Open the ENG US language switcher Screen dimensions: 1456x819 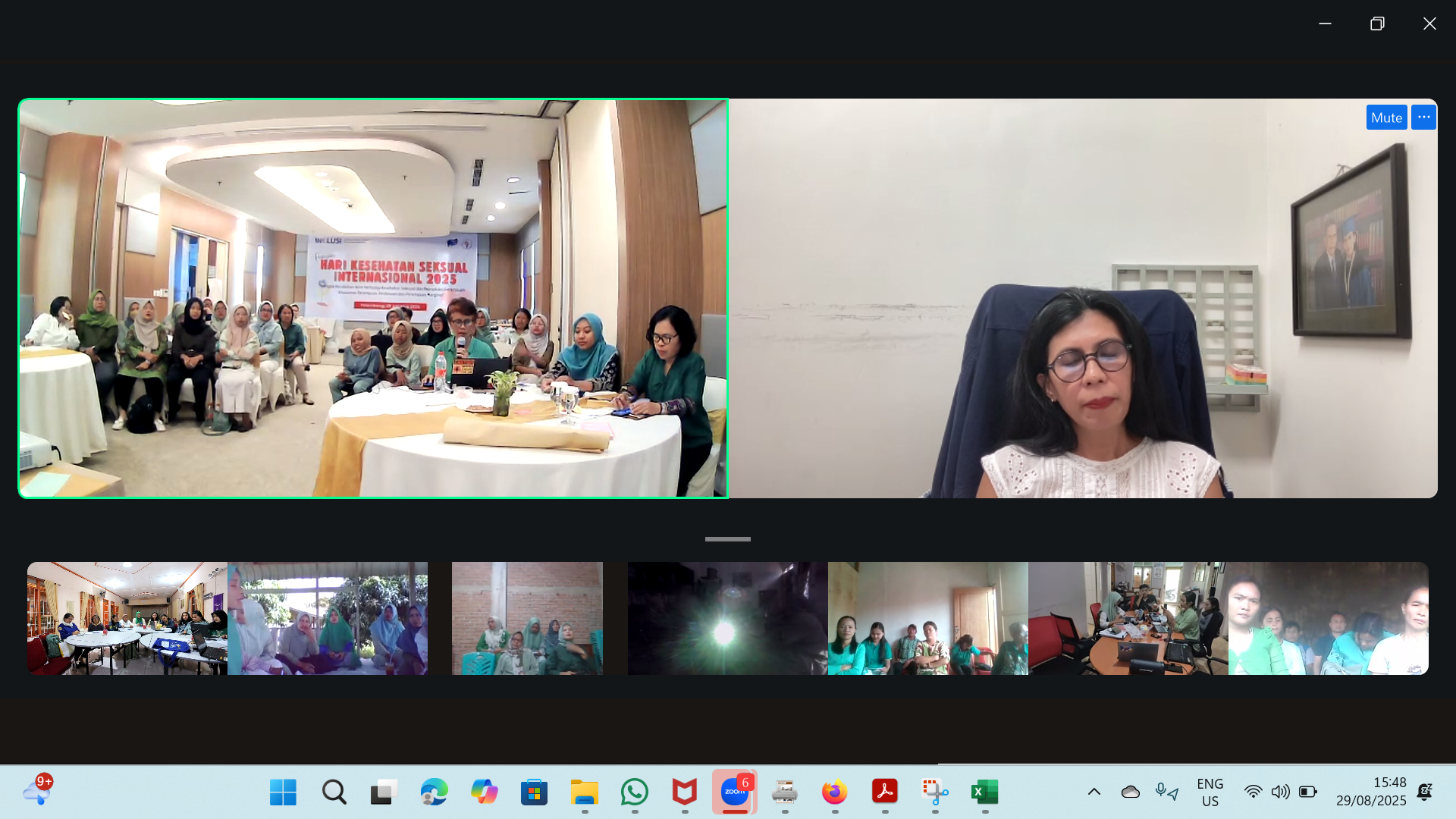click(x=1210, y=792)
